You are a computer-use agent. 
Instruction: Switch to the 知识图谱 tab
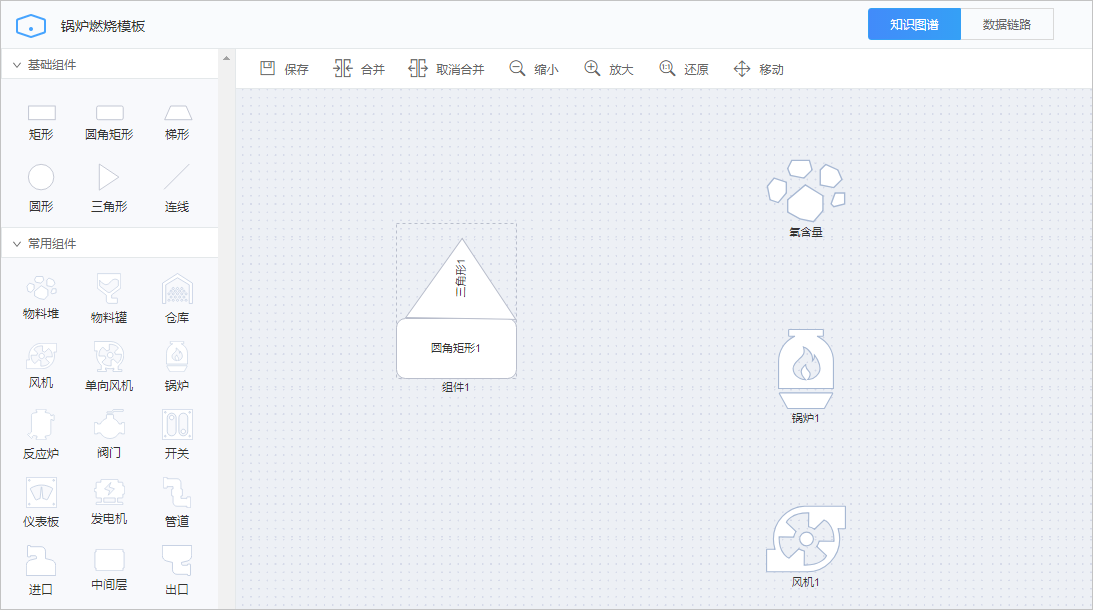pos(914,24)
